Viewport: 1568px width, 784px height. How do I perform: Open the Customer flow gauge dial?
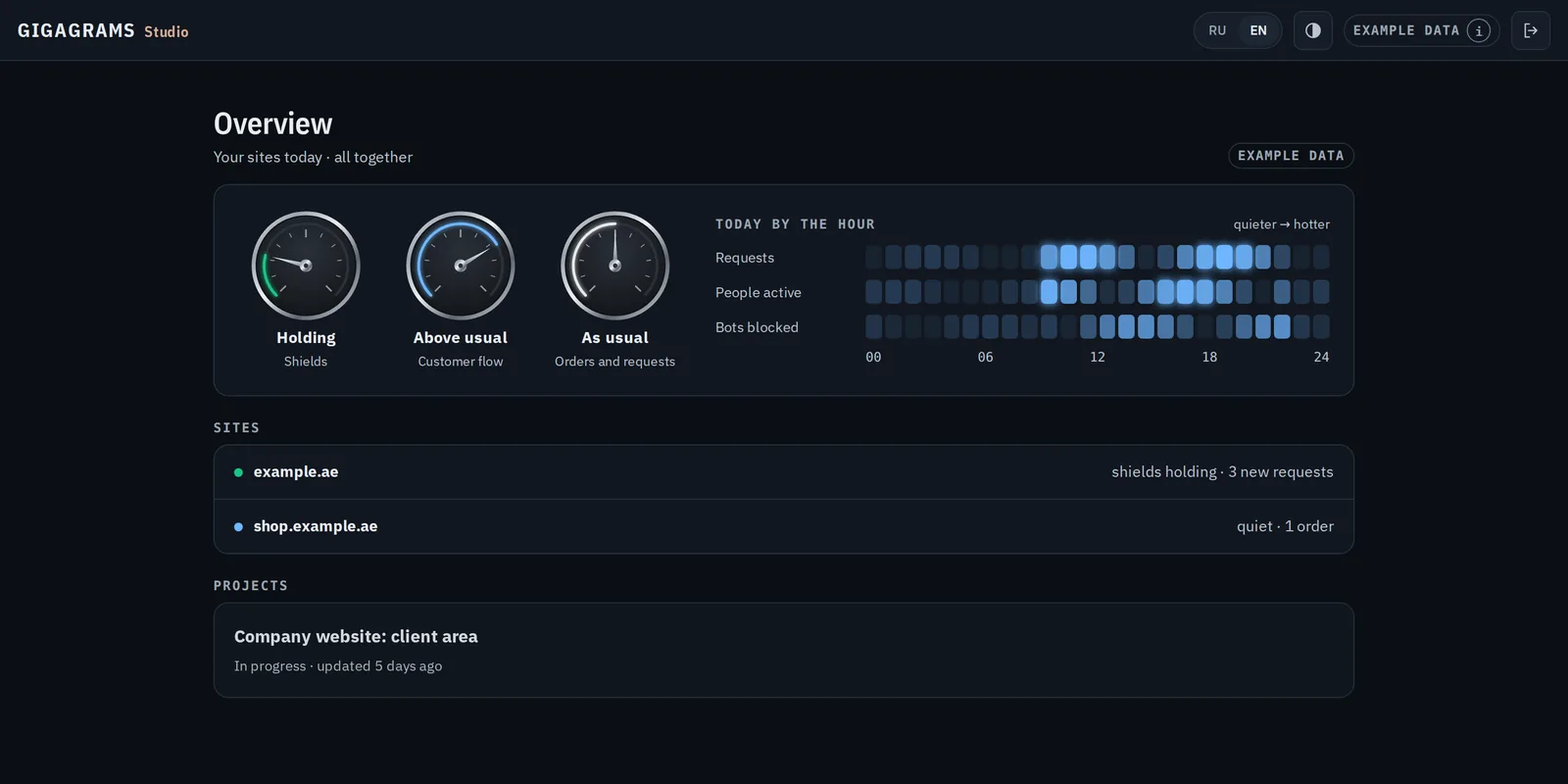[x=461, y=266]
